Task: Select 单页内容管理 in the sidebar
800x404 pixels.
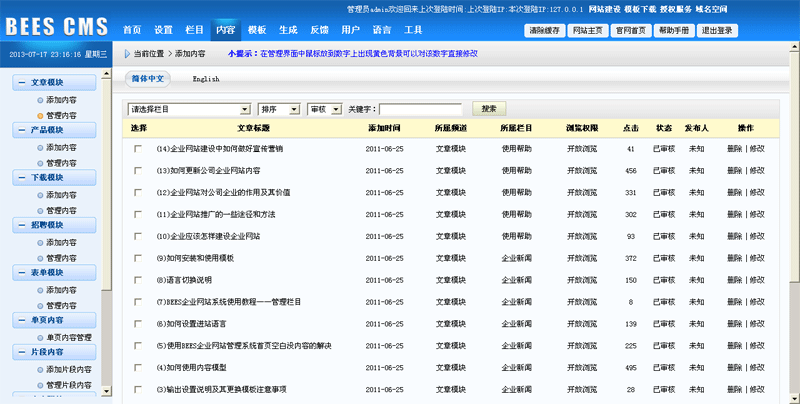Action: click(x=69, y=338)
